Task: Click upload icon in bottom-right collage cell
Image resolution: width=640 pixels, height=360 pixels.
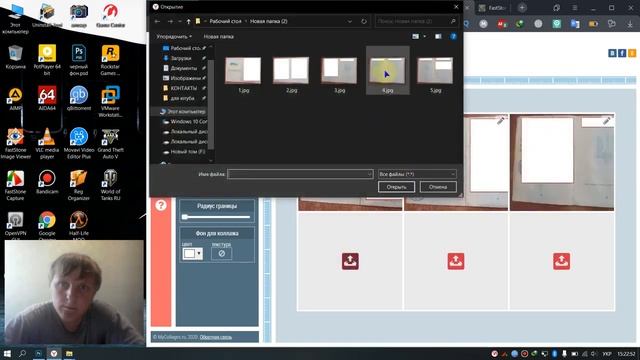Action: (x=562, y=261)
